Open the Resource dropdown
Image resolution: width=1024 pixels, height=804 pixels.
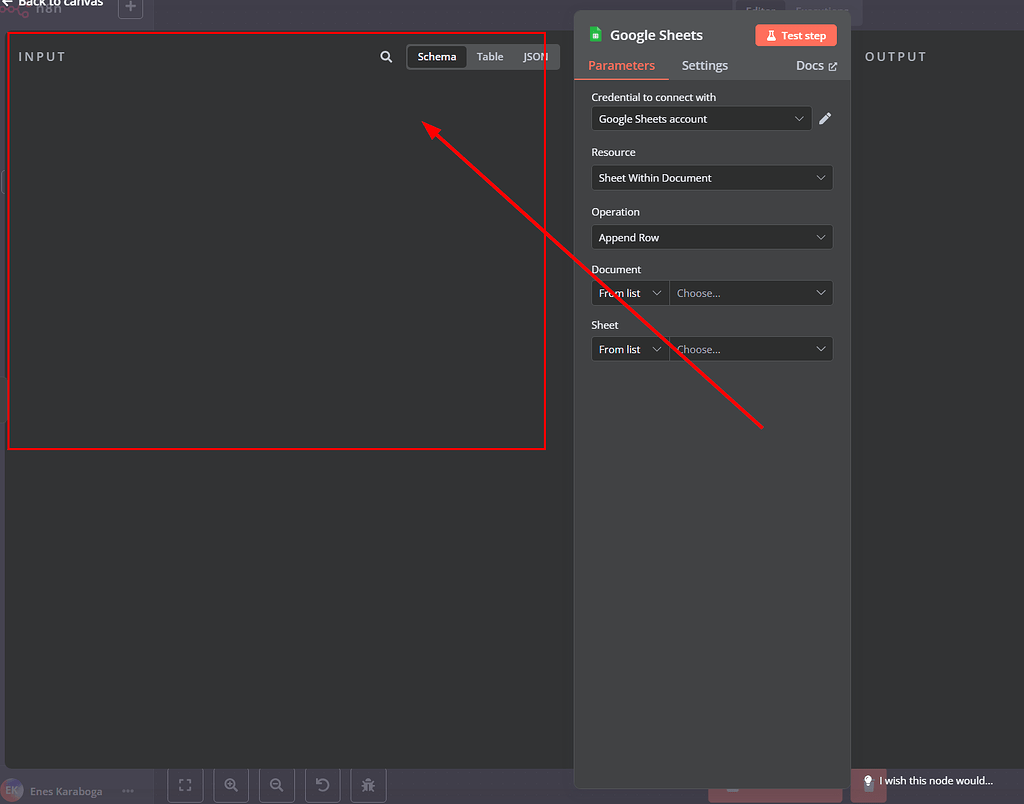(711, 177)
